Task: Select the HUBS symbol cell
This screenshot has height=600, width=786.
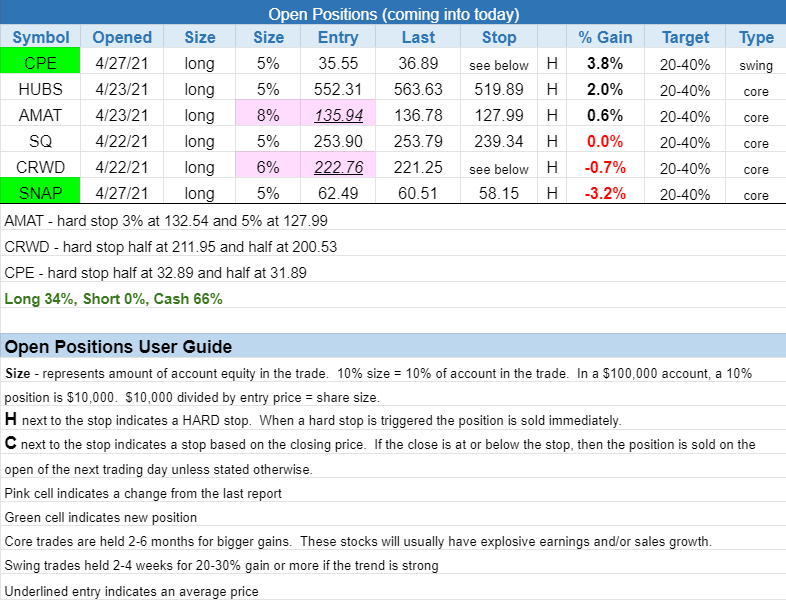Action: coord(40,89)
